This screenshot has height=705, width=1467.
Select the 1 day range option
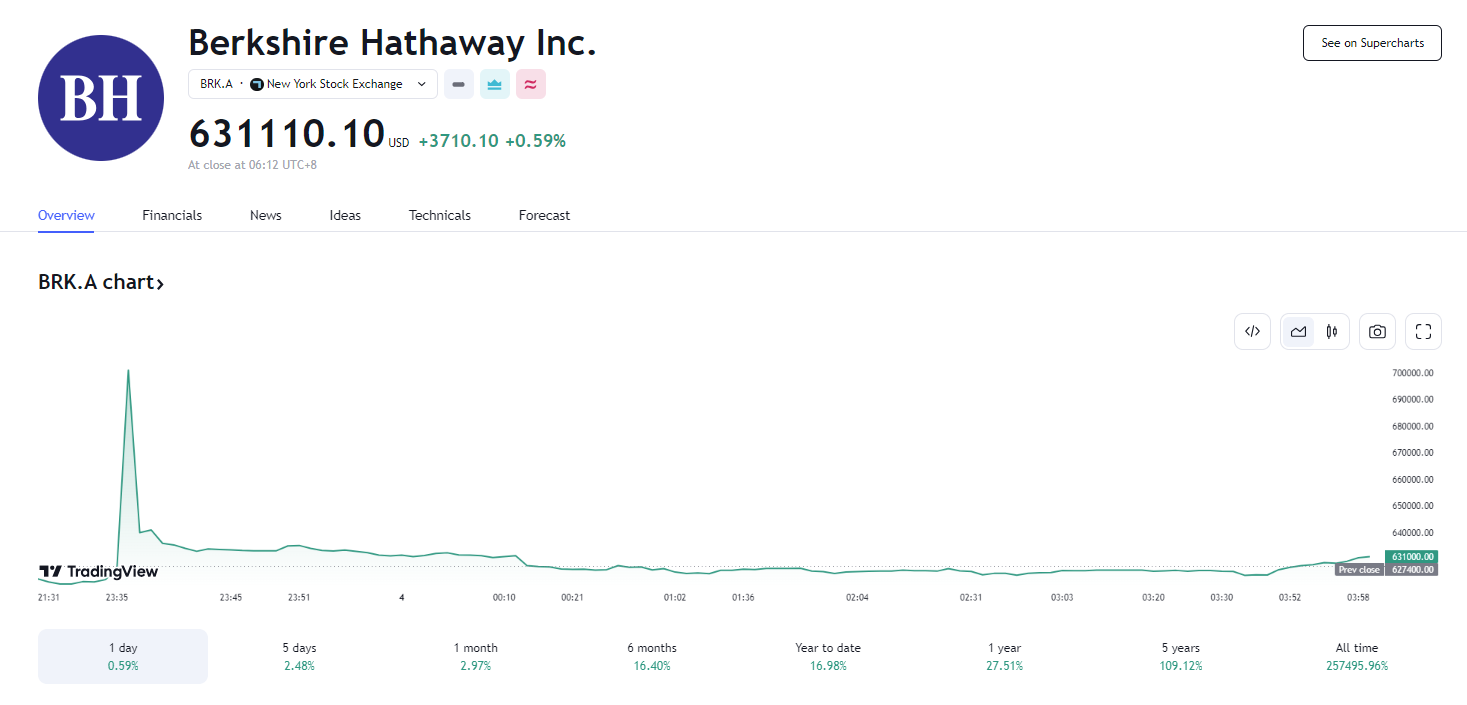[123, 656]
